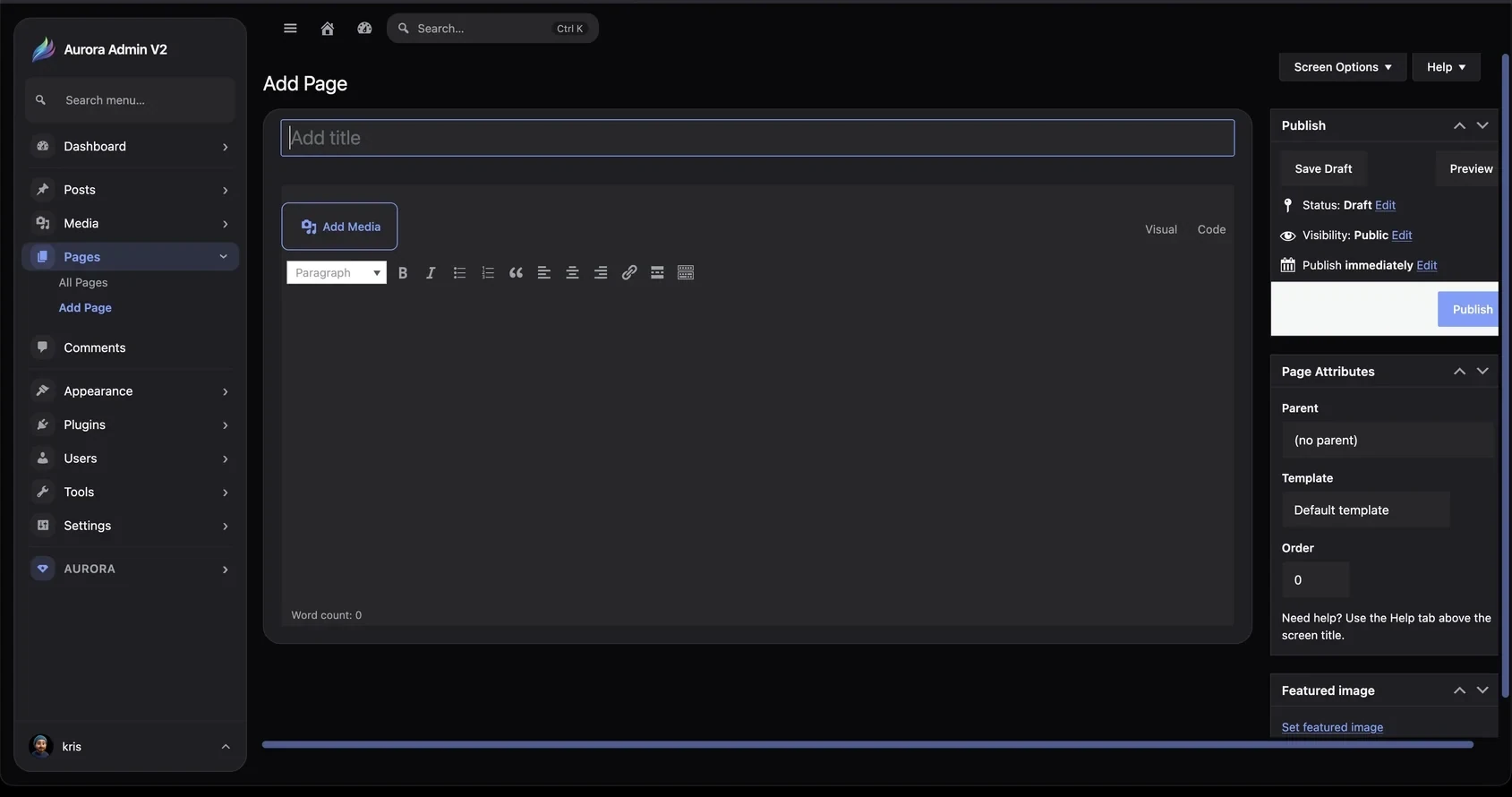Move Publish panel down arrow
The height and width of the screenshot is (797, 1512).
(x=1482, y=125)
